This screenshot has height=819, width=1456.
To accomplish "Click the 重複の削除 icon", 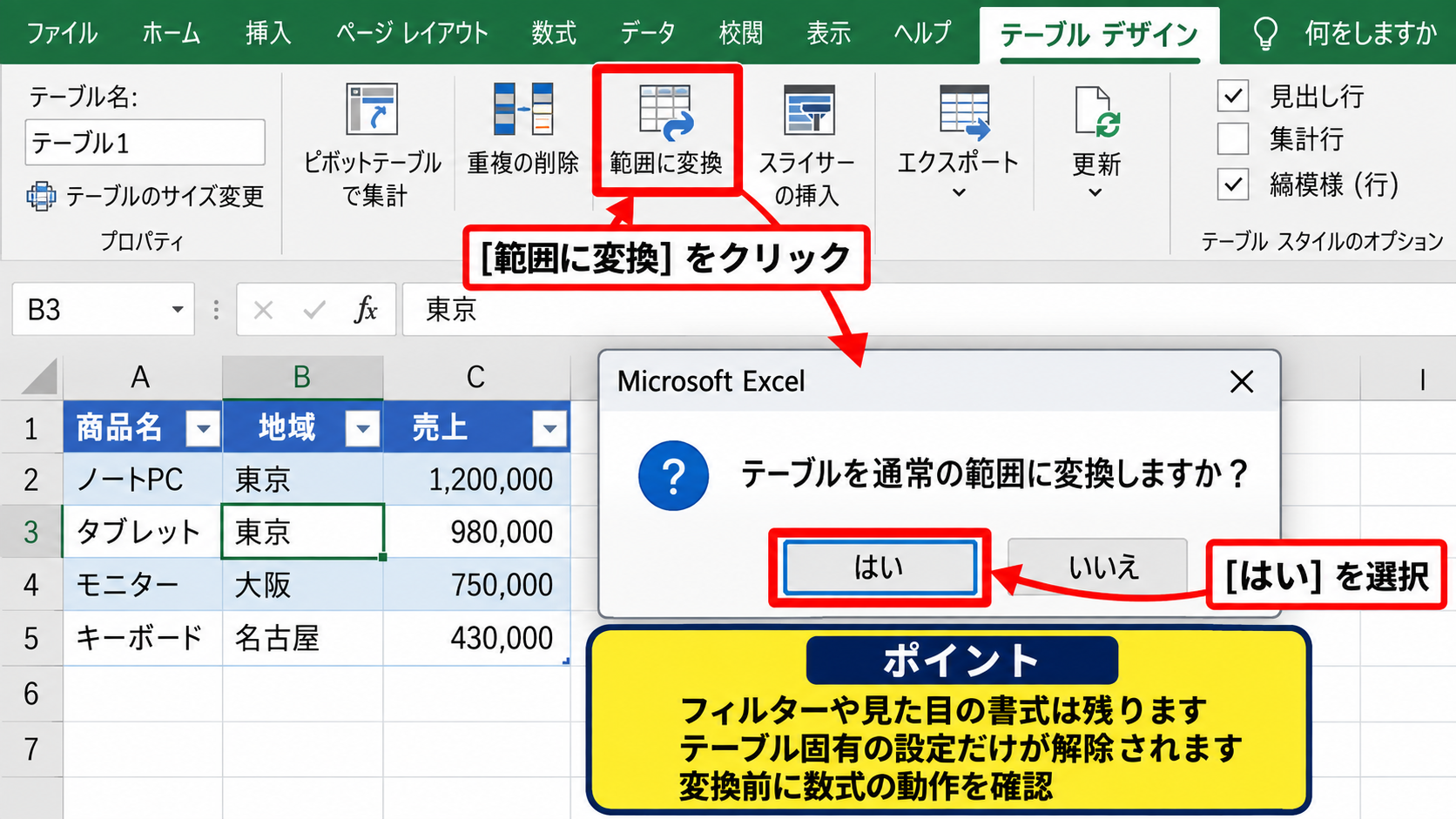I will pyautogui.click(x=523, y=109).
